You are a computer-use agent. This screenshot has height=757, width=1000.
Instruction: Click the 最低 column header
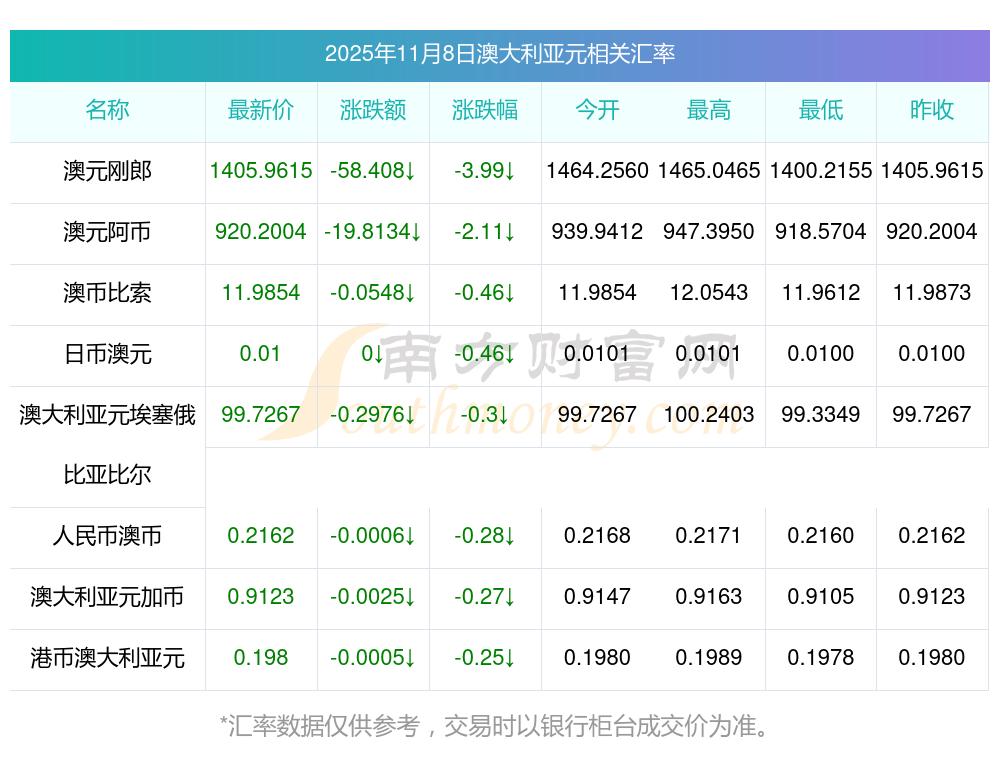pos(821,110)
